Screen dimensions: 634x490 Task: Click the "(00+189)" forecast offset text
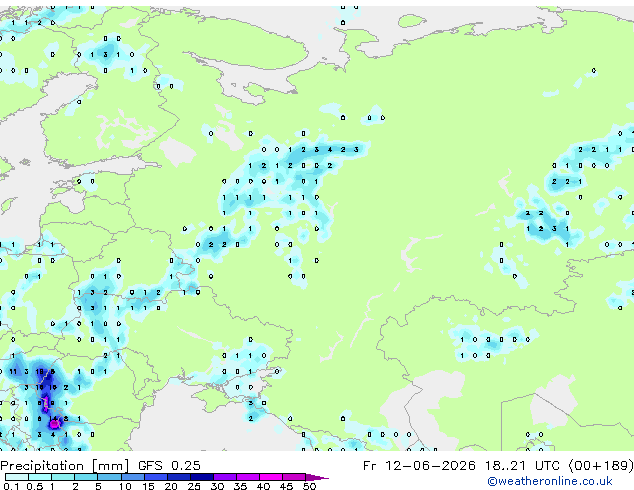601,466
